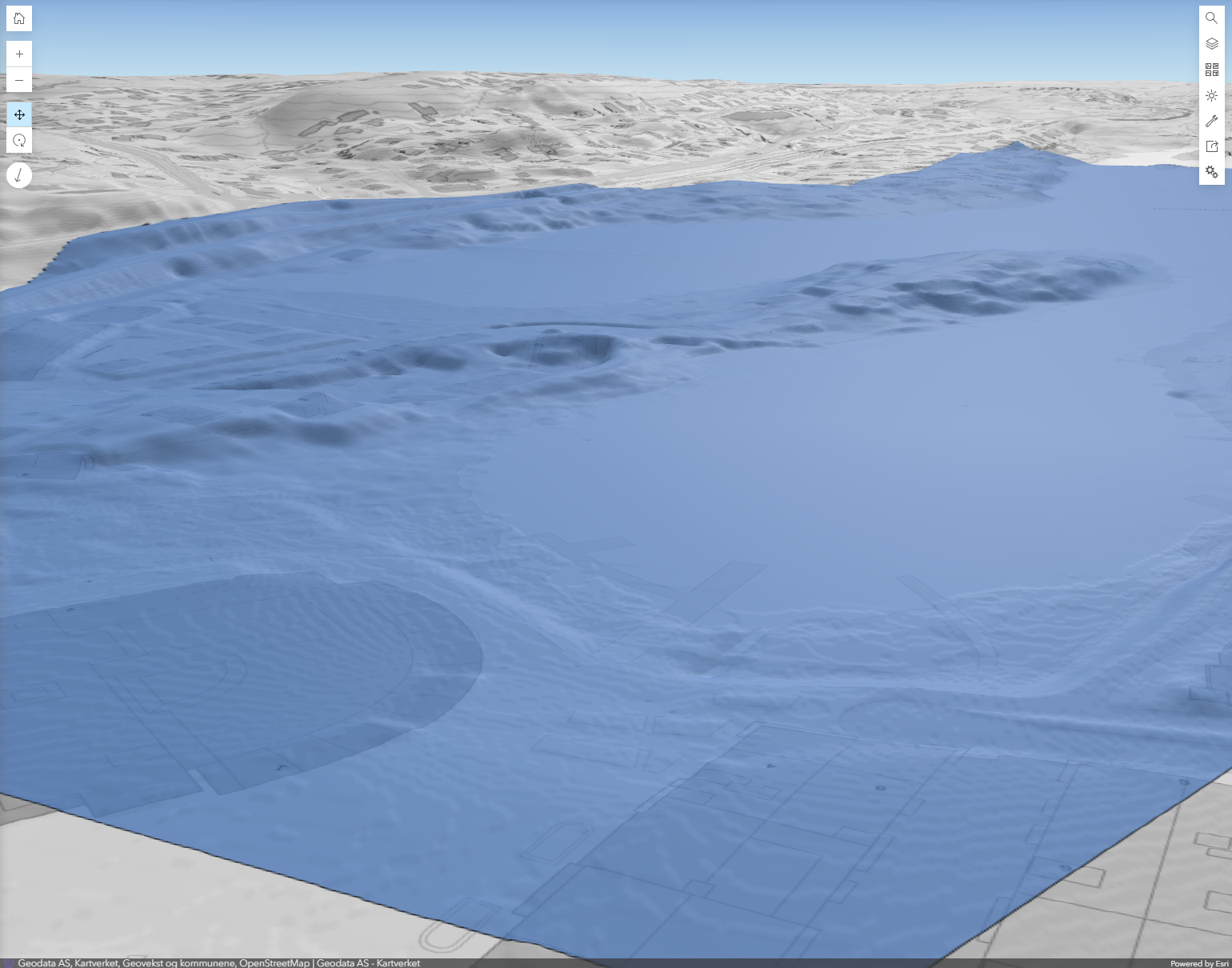The height and width of the screenshot is (968, 1232).
Task: Open the basemap gallery grid icon
Action: coord(1212,70)
